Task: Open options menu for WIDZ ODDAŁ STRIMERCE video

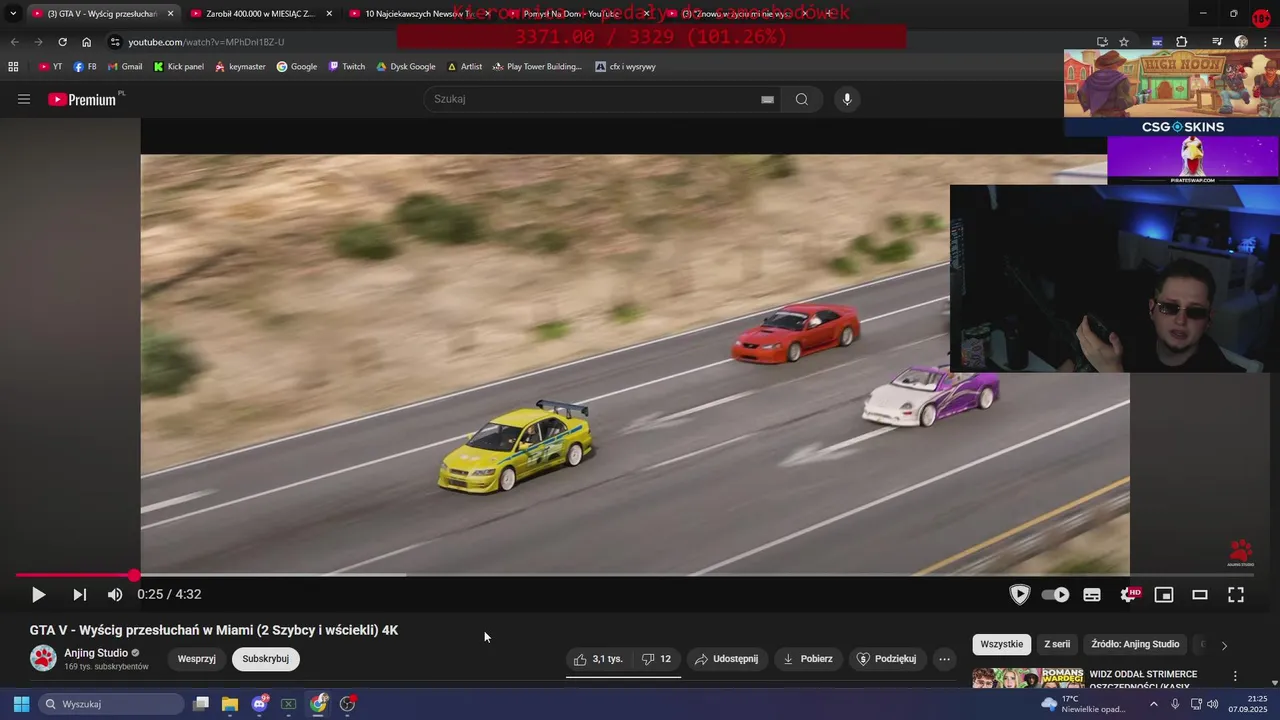Action: 1235,676
